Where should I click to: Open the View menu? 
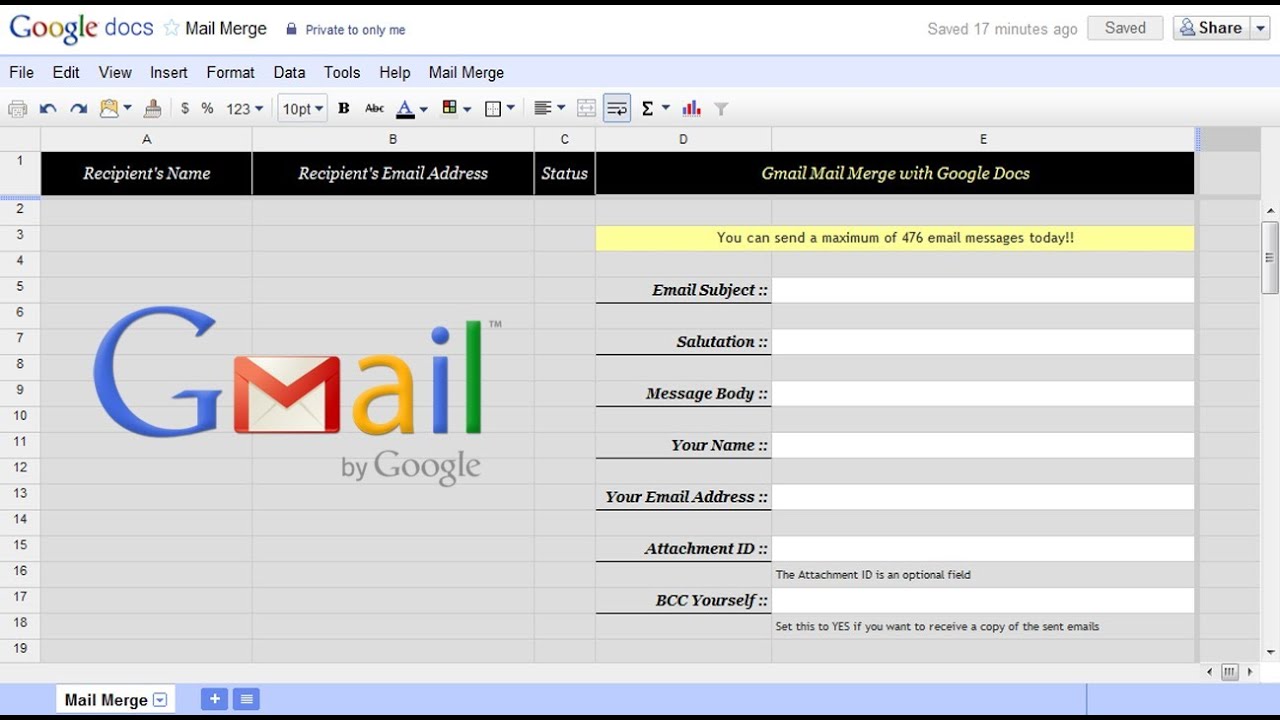pos(115,72)
